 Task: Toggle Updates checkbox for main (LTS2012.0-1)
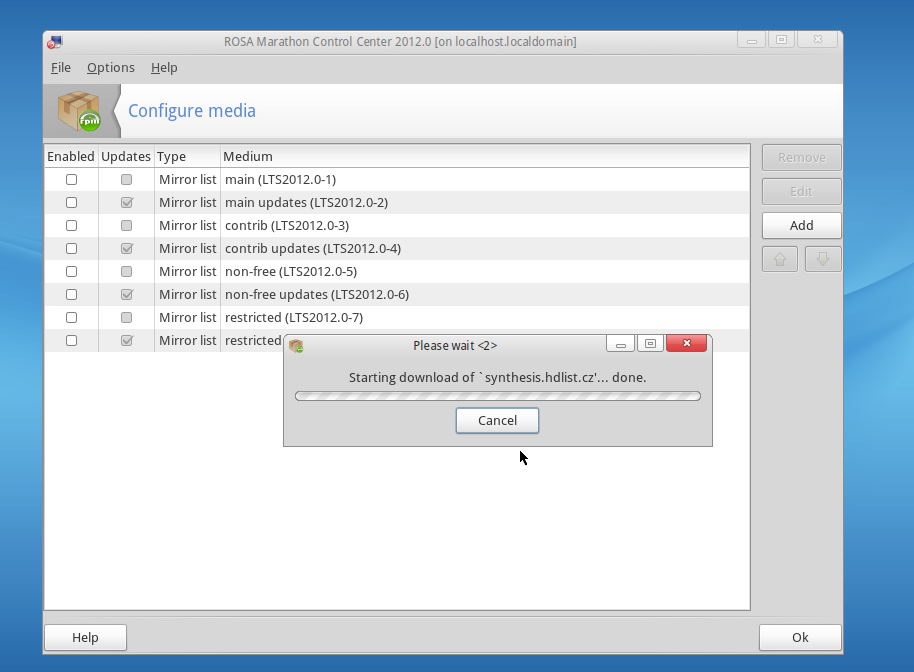click(126, 180)
